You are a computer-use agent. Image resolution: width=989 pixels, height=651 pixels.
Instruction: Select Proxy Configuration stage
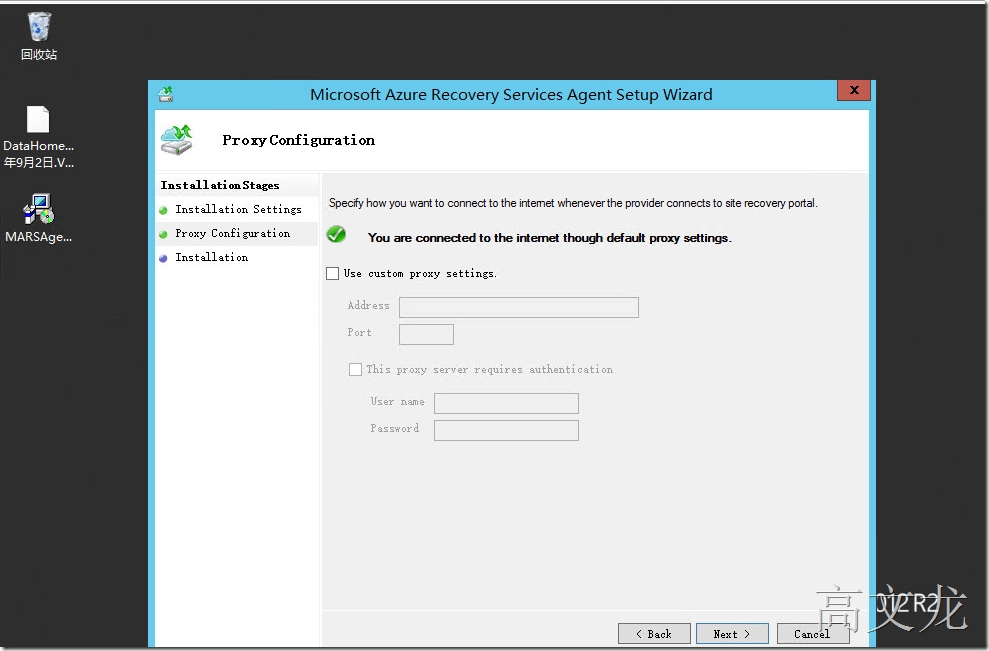coord(233,233)
